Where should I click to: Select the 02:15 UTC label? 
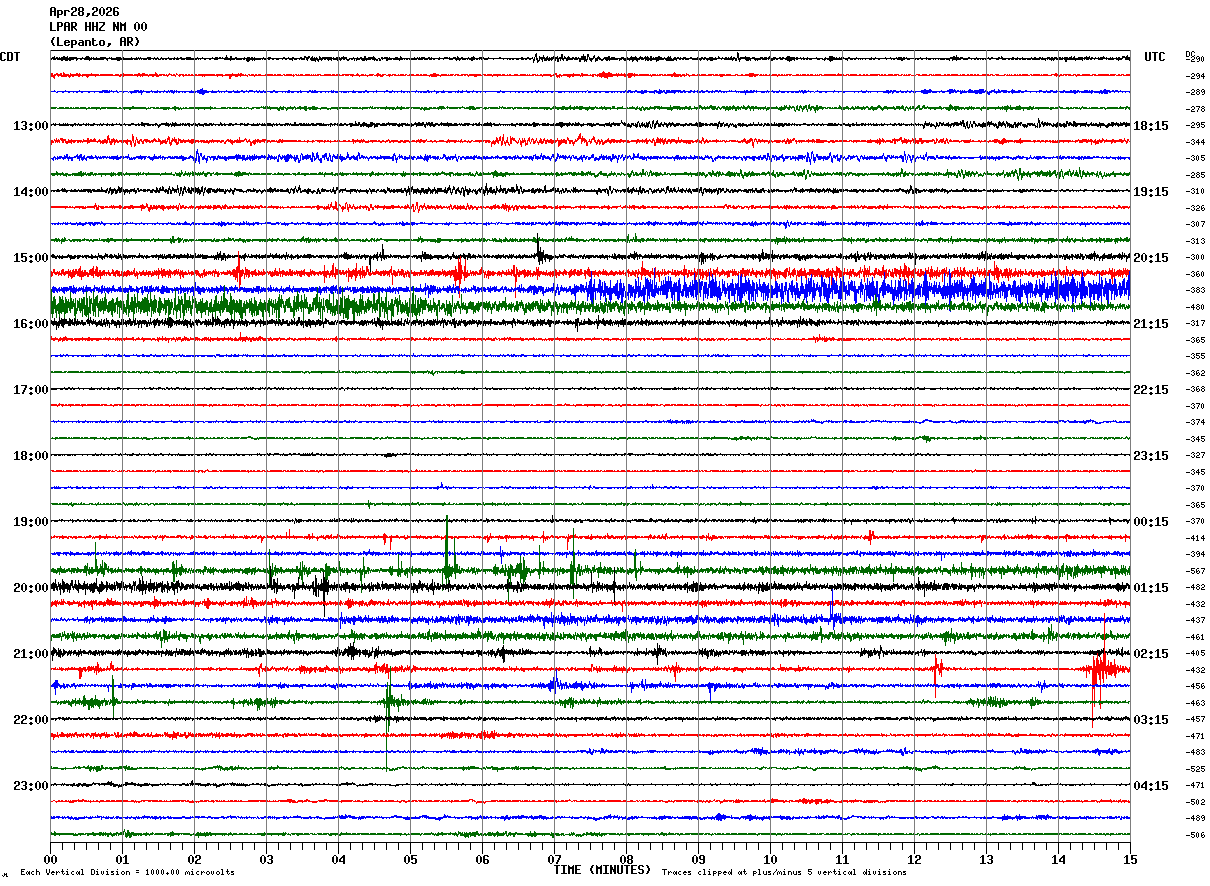[1151, 654]
